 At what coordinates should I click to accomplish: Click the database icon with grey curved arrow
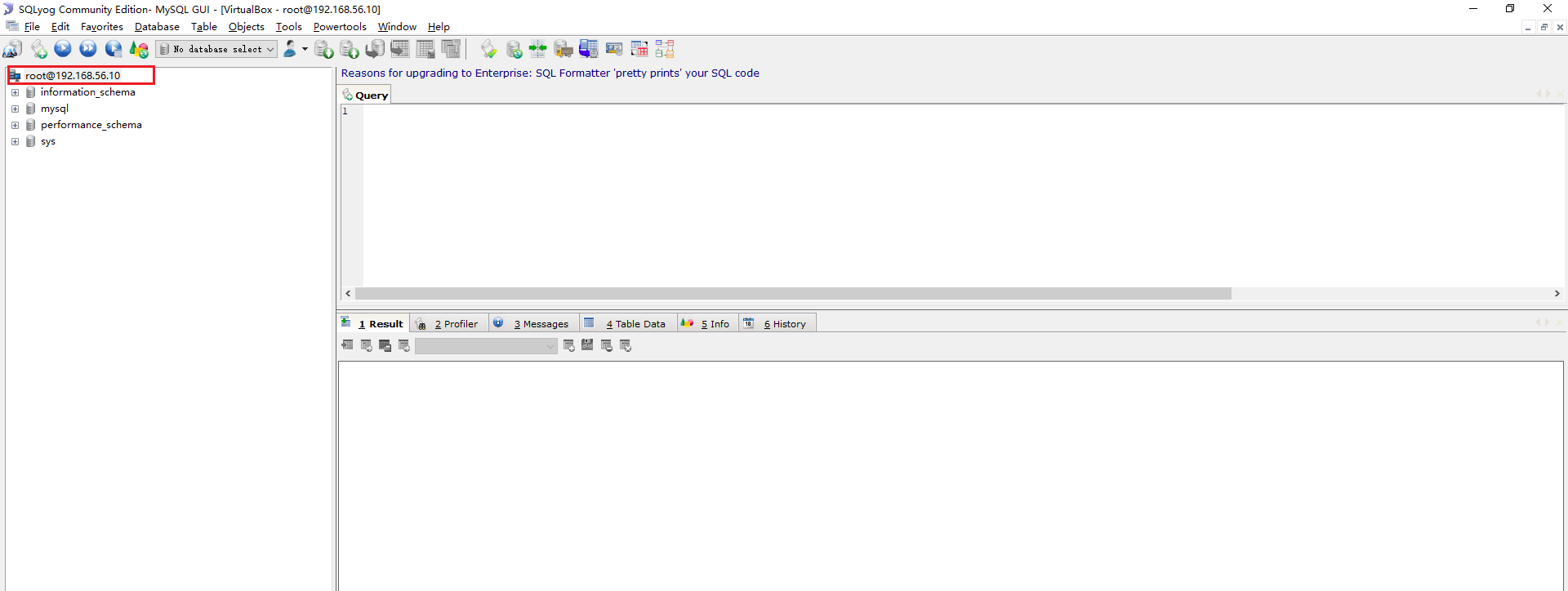375,49
